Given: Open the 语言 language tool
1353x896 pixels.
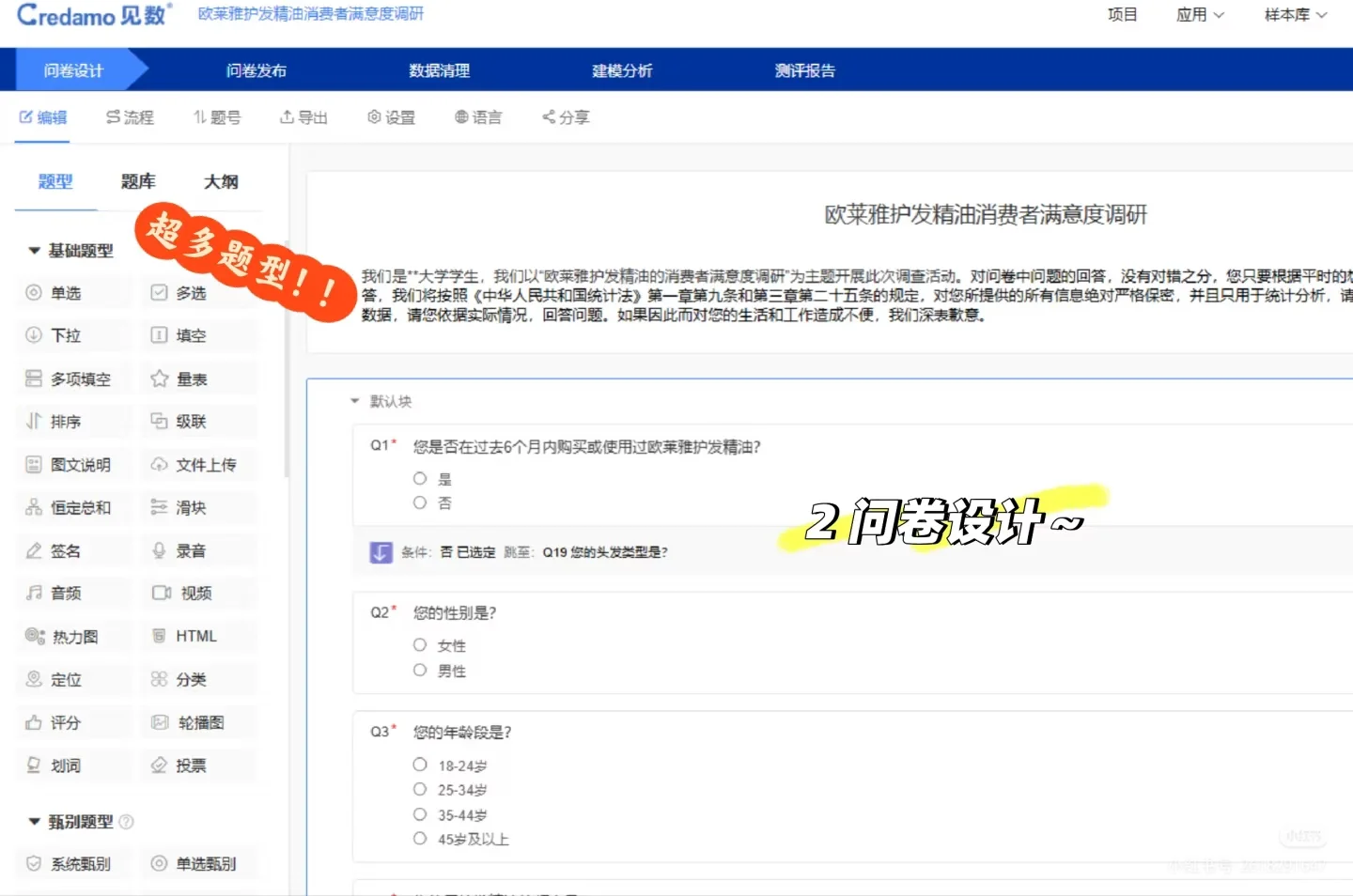Looking at the screenshot, I should (x=478, y=117).
